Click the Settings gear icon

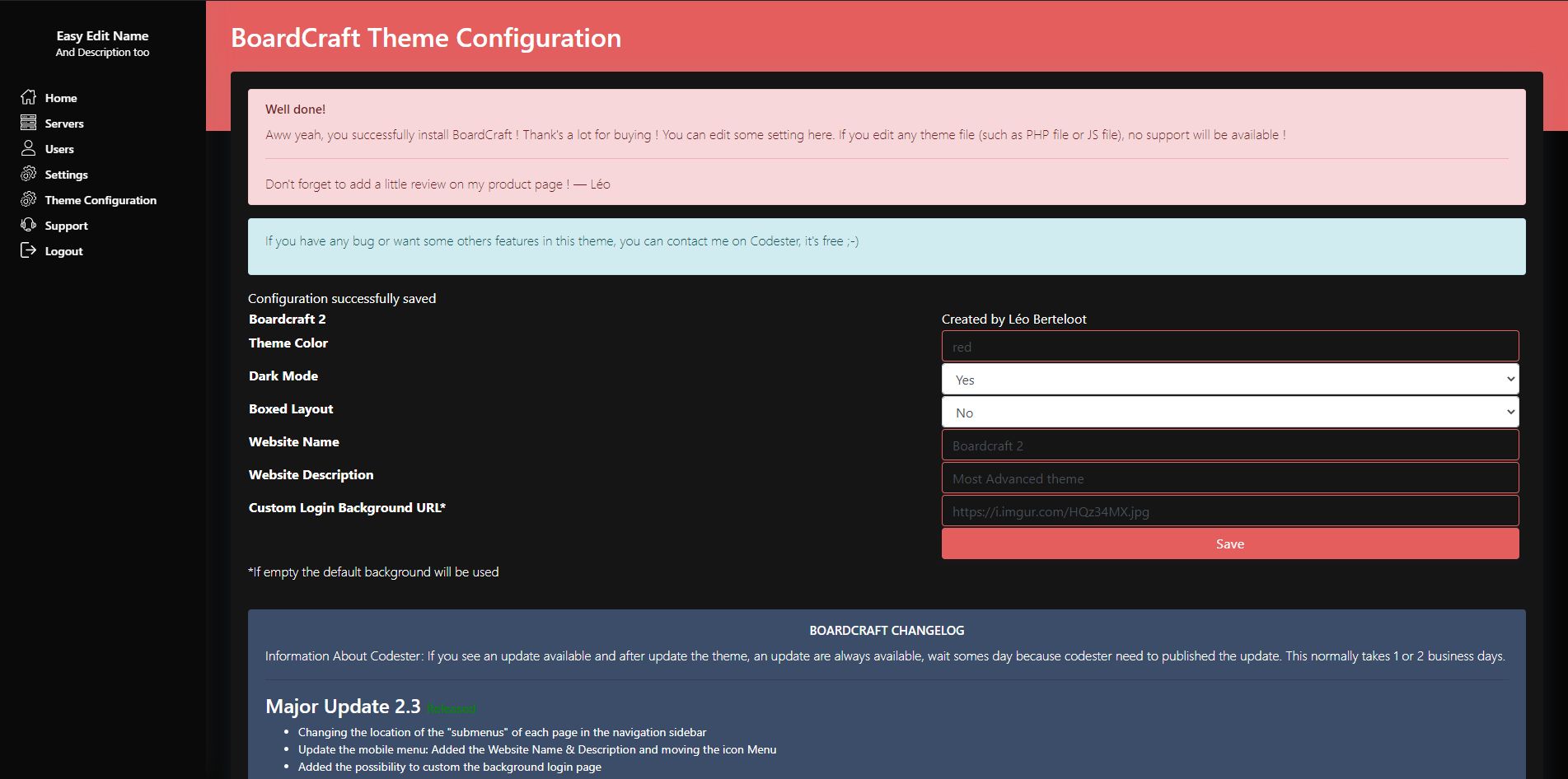tap(28, 174)
